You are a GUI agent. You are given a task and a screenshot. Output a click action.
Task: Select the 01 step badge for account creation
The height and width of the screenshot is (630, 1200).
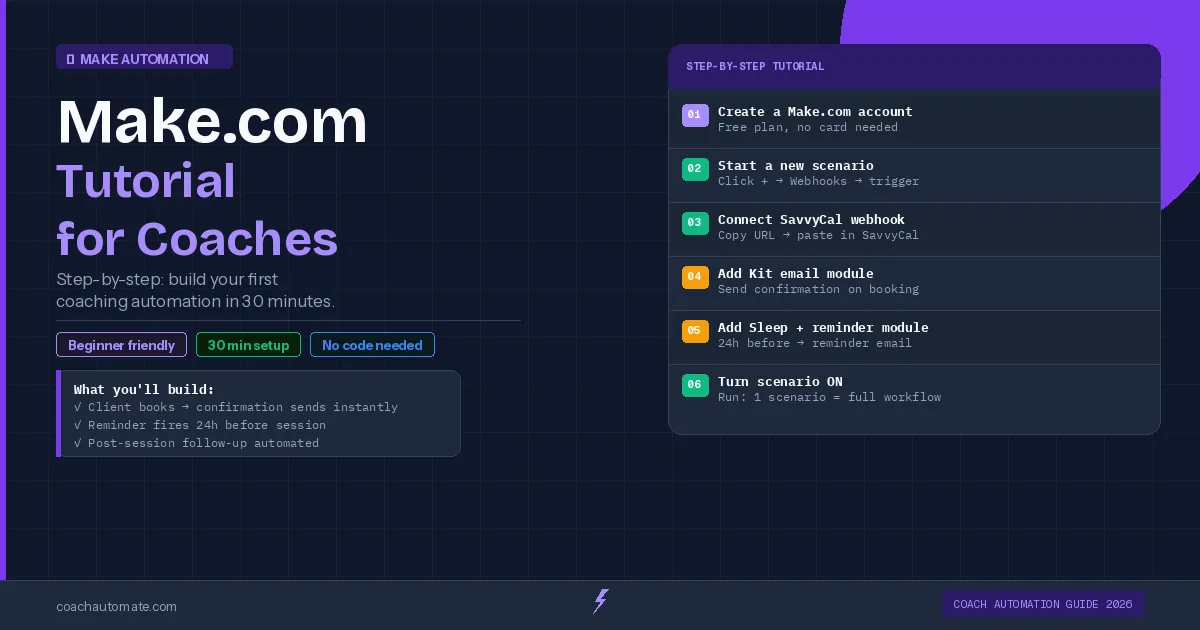pyautogui.click(x=695, y=115)
